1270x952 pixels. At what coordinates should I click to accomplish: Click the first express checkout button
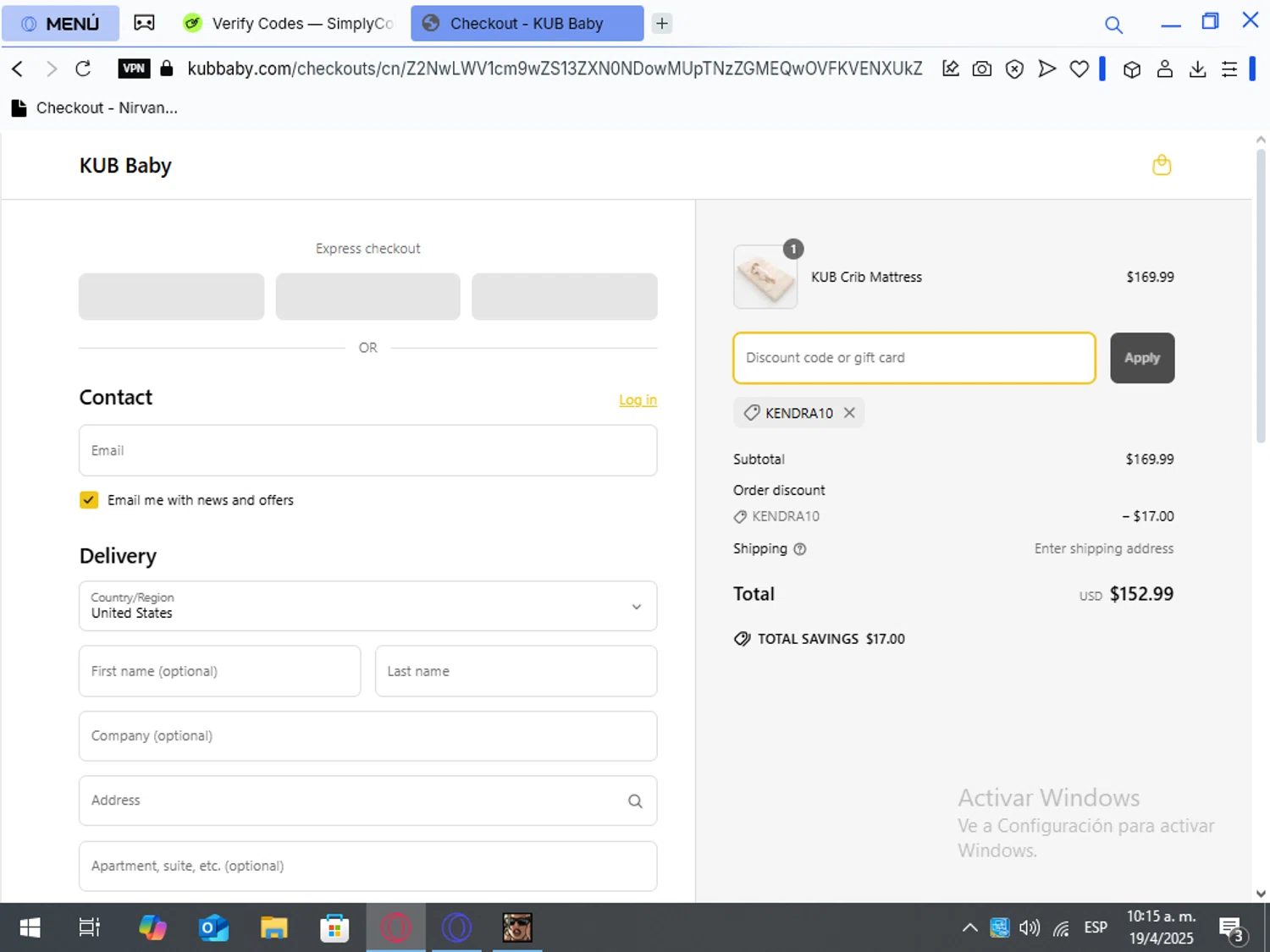tap(171, 296)
